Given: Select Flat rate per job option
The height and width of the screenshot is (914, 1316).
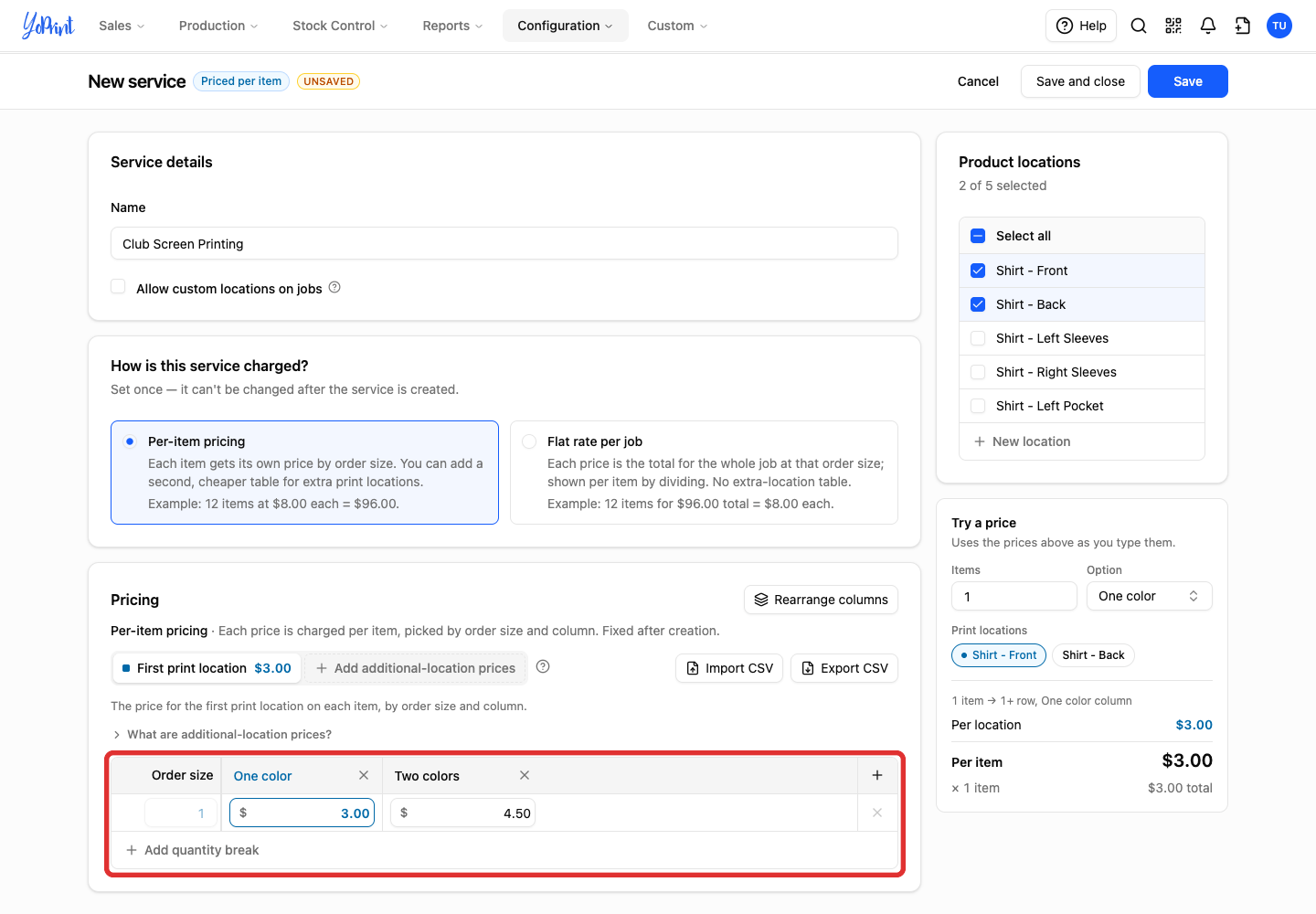Looking at the screenshot, I should click(x=704, y=473).
